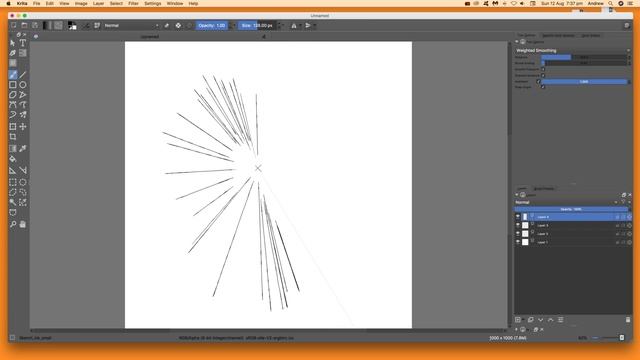This screenshot has height=360, width=640.
Task: Open the Layers panel blending mode dropdown
Action: click(x=567, y=202)
